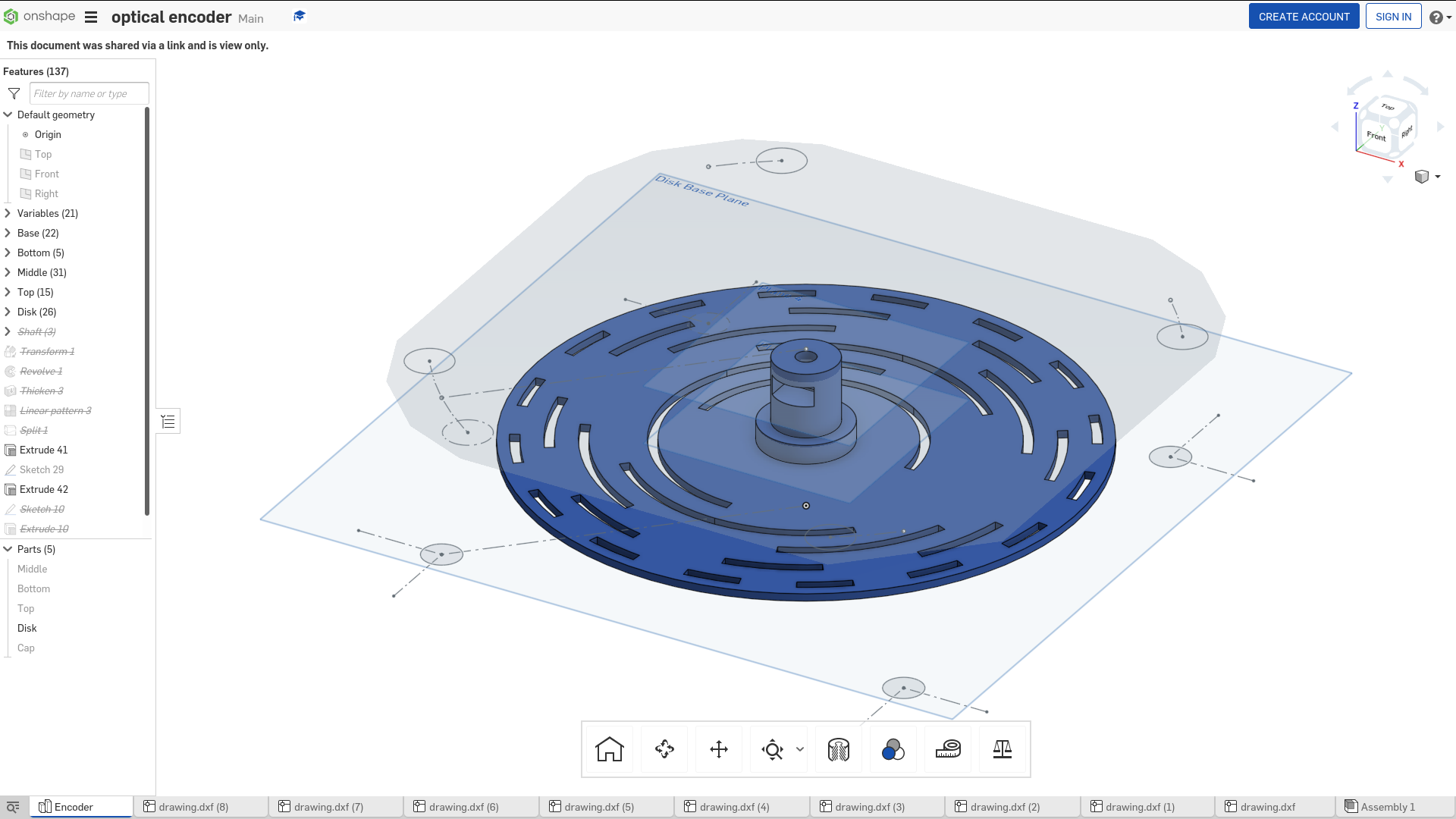Expand the Disk (26) folder
Screen dimensions: 1456x819
click(8, 312)
